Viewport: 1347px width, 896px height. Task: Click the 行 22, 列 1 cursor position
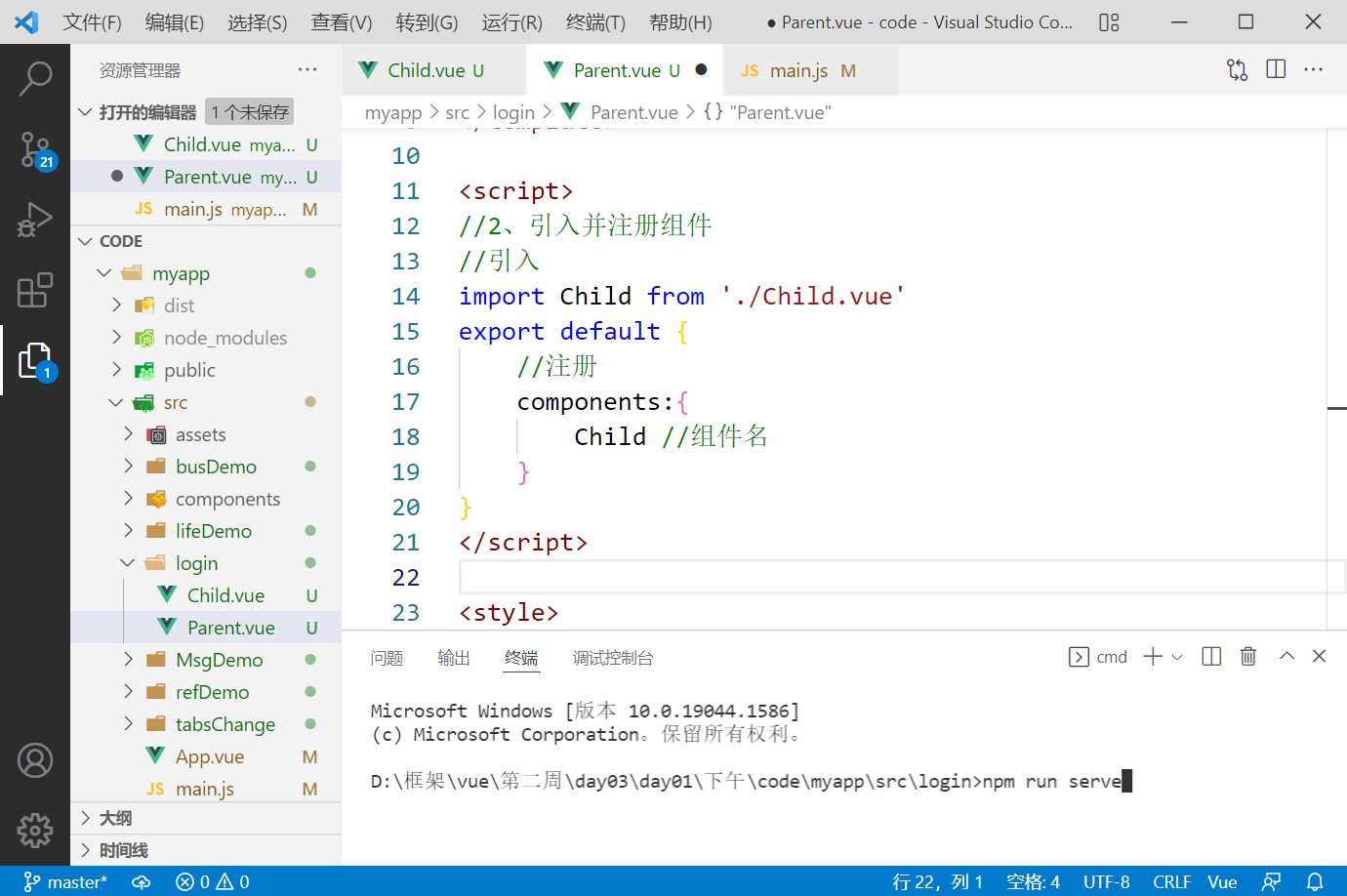938,882
